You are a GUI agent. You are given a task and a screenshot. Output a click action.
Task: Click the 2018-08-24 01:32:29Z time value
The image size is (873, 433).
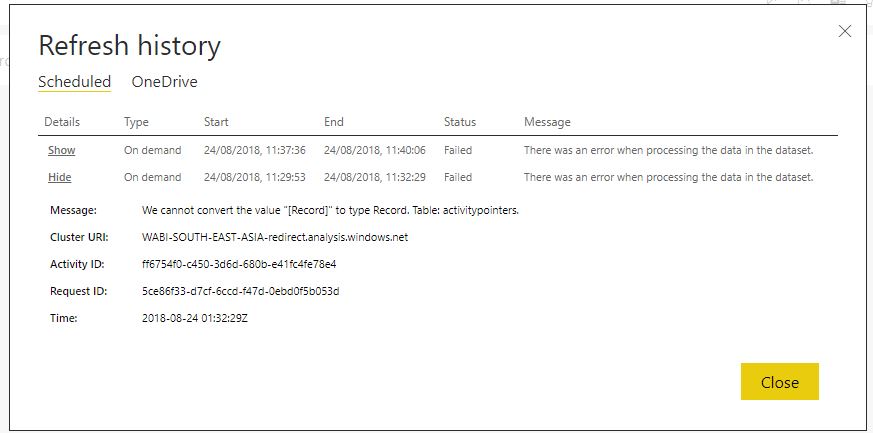195,318
